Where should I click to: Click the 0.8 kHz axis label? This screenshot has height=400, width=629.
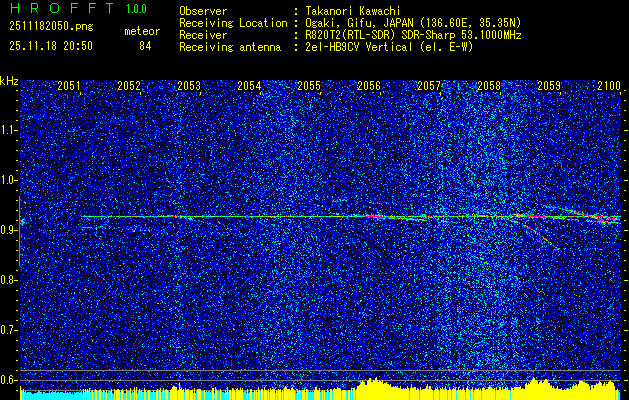pos(9,280)
